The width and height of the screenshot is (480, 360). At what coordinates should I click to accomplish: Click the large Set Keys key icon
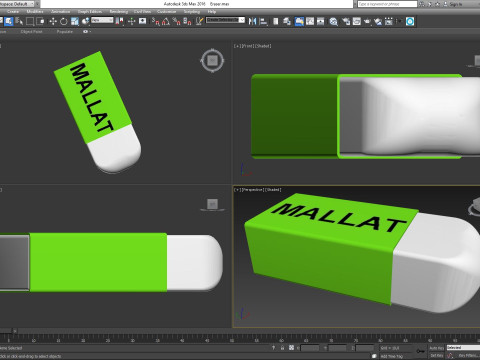point(421,351)
